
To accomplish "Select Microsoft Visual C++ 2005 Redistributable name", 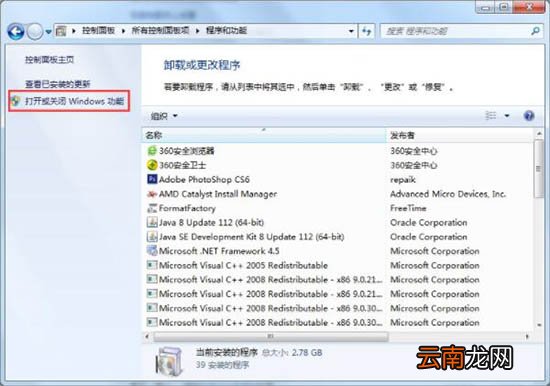I will tap(243, 266).
